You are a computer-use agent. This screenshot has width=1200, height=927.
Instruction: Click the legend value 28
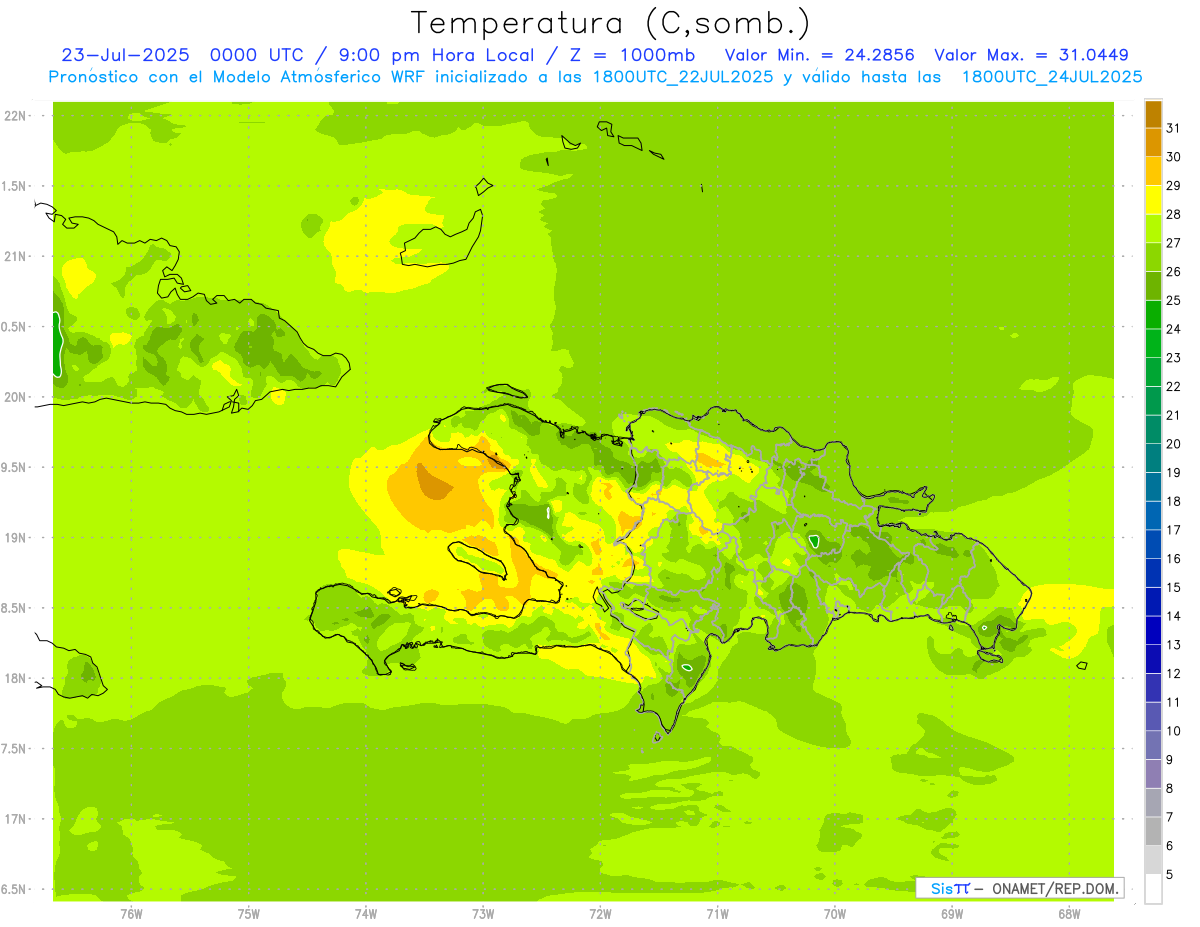click(1174, 214)
